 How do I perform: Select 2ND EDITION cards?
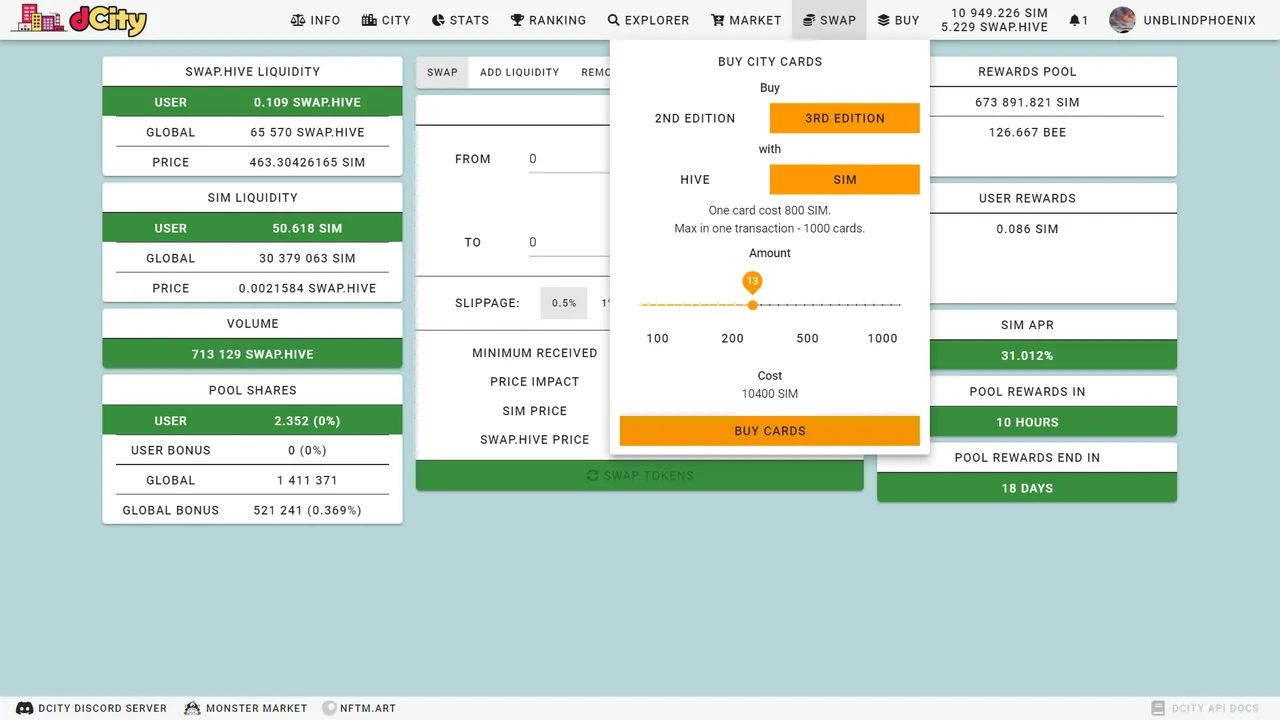point(695,118)
